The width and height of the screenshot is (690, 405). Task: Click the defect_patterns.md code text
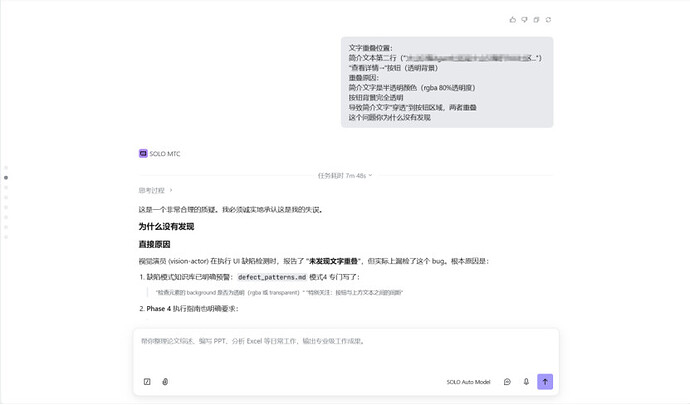coord(272,277)
